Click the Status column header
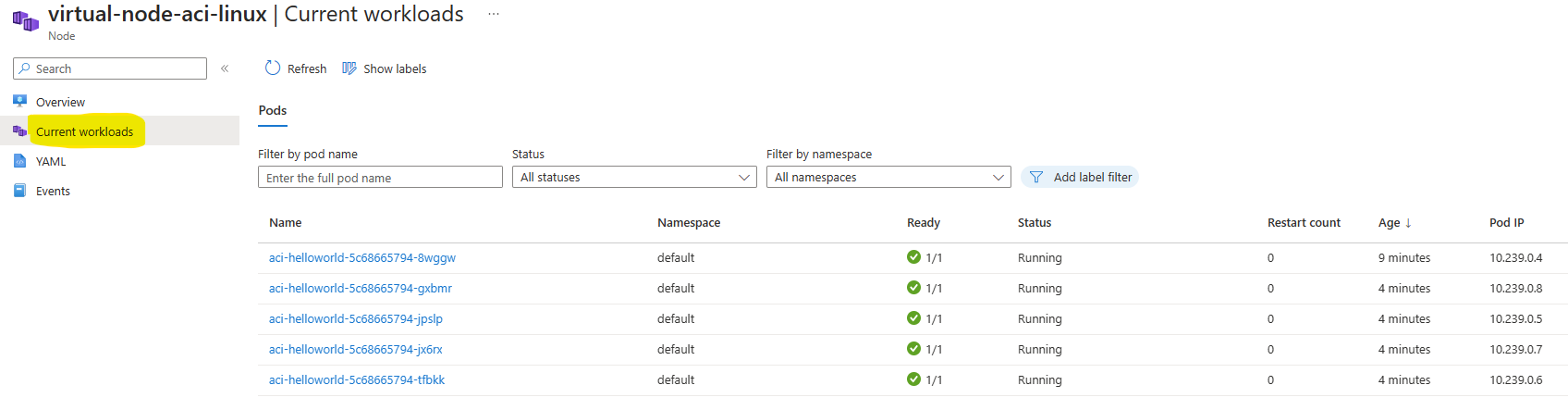This screenshot has width=1568, height=410. (x=1035, y=223)
